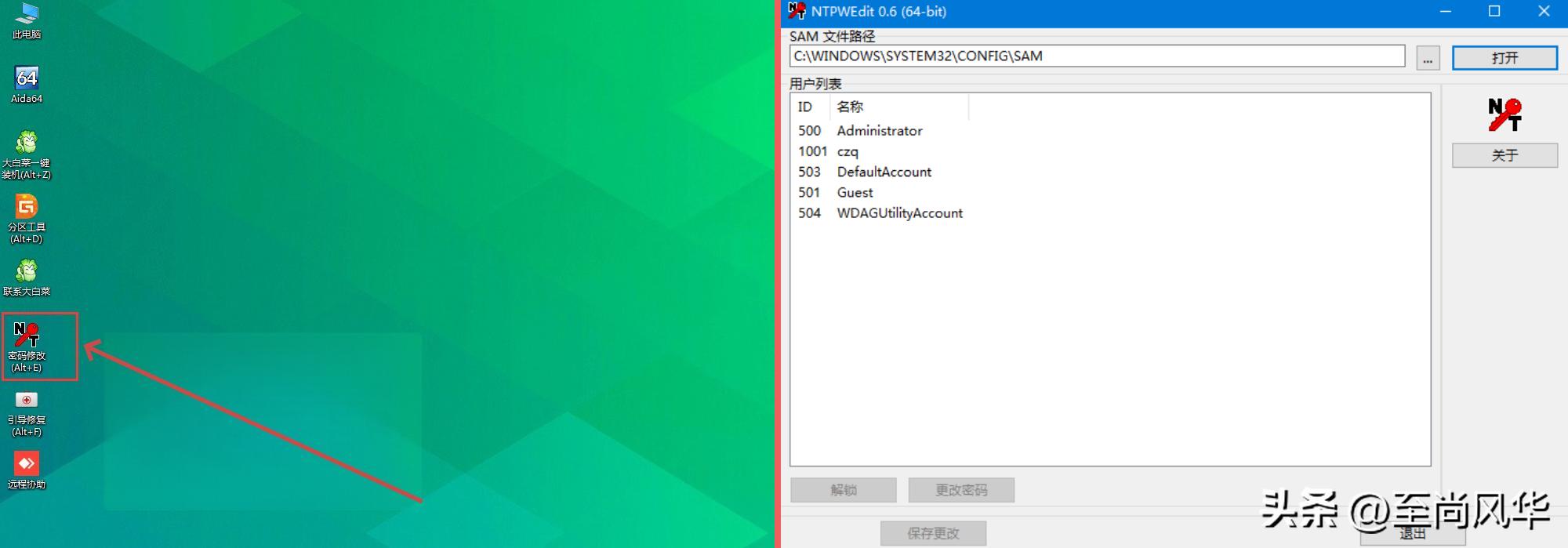Screen dimensions: 1568x548
Task: Open the 分区工具 (Alt+D) shortcut
Action: (x=27, y=219)
